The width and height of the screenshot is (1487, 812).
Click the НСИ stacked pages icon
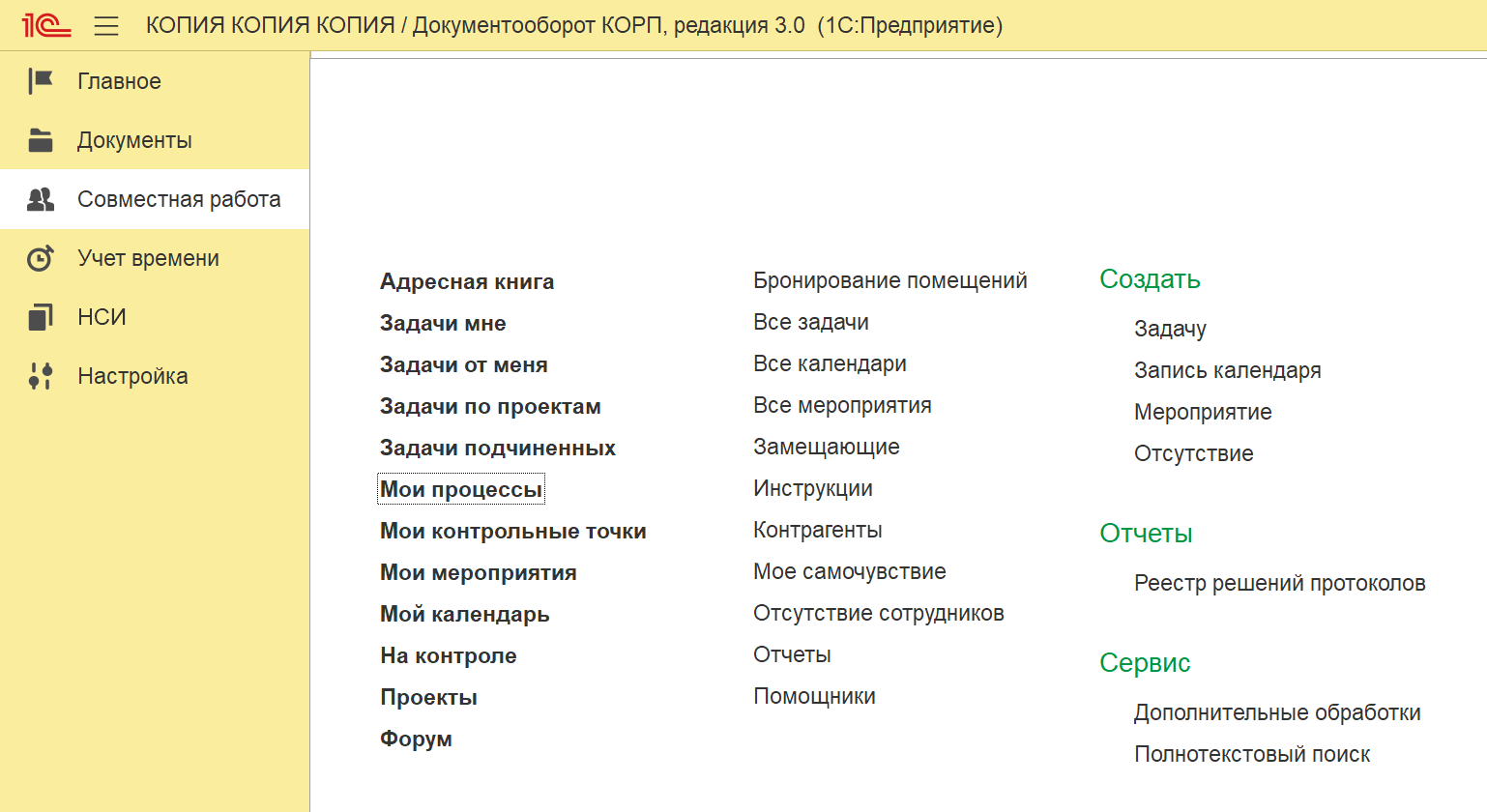click(x=41, y=317)
